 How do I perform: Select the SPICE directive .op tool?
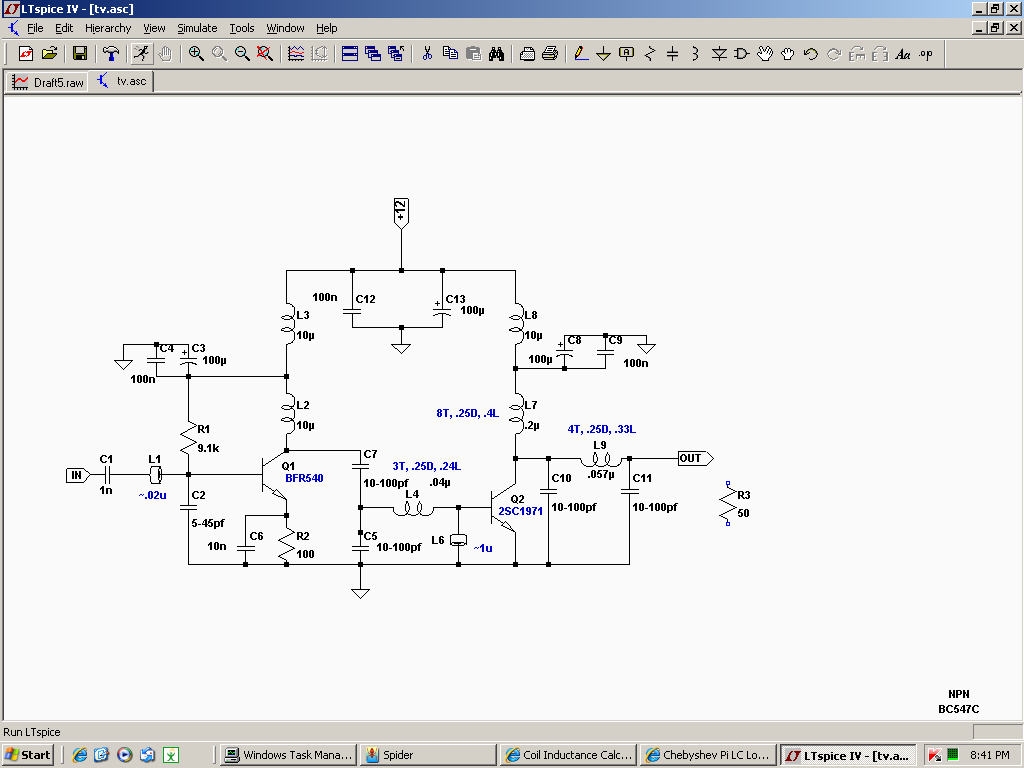pos(926,54)
